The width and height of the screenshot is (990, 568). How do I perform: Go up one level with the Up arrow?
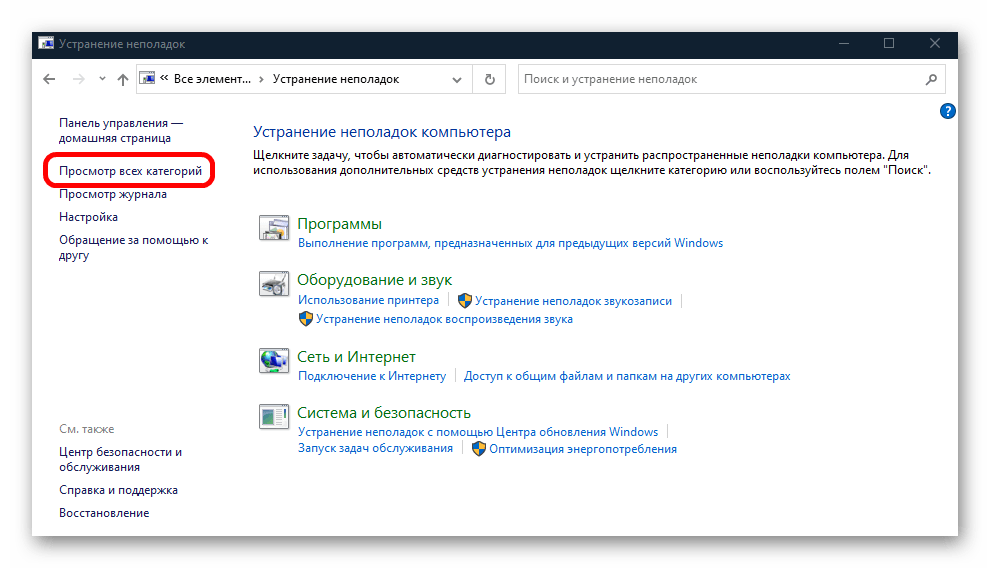[x=122, y=79]
